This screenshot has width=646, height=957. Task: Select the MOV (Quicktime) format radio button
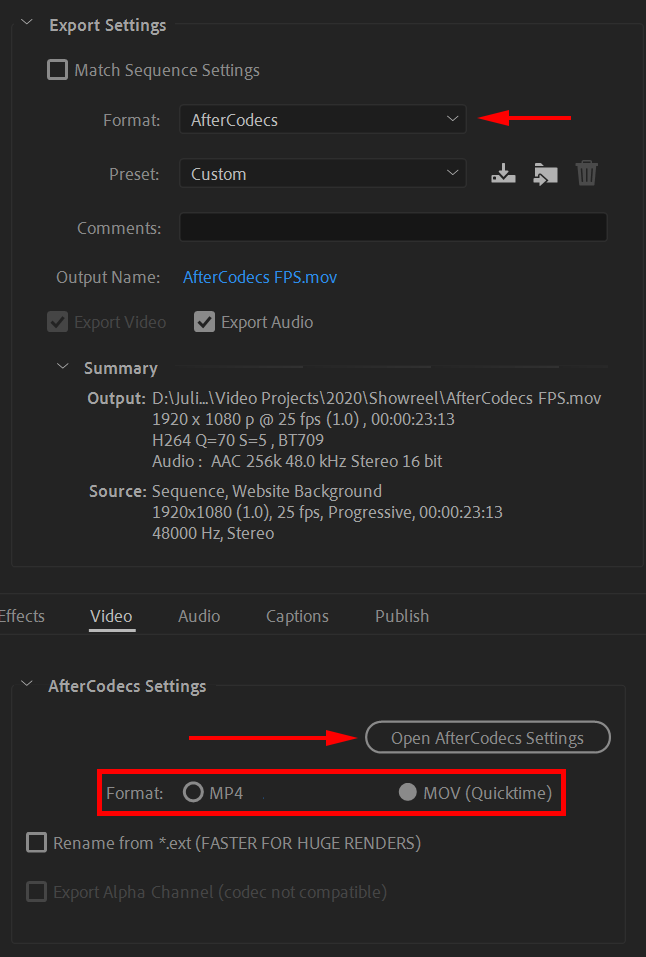coord(407,791)
